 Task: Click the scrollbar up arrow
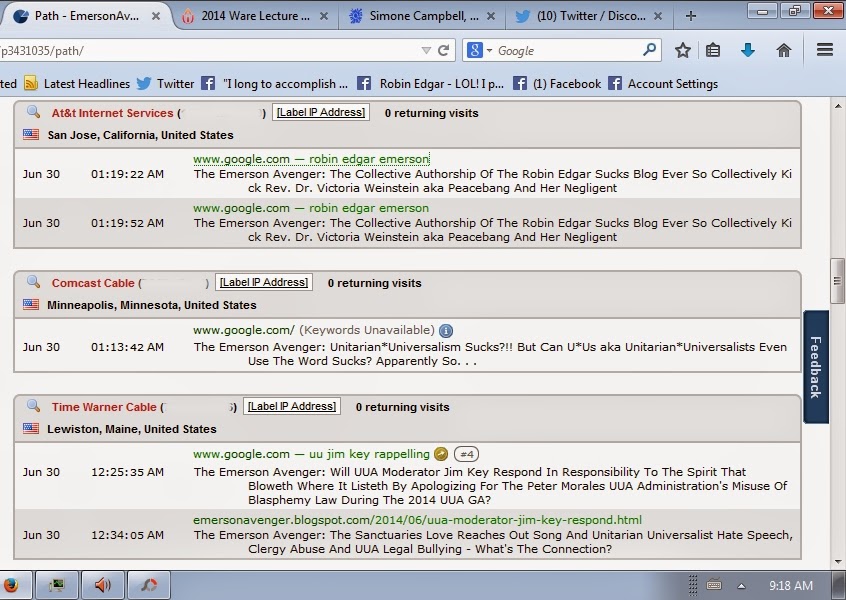click(x=837, y=106)
